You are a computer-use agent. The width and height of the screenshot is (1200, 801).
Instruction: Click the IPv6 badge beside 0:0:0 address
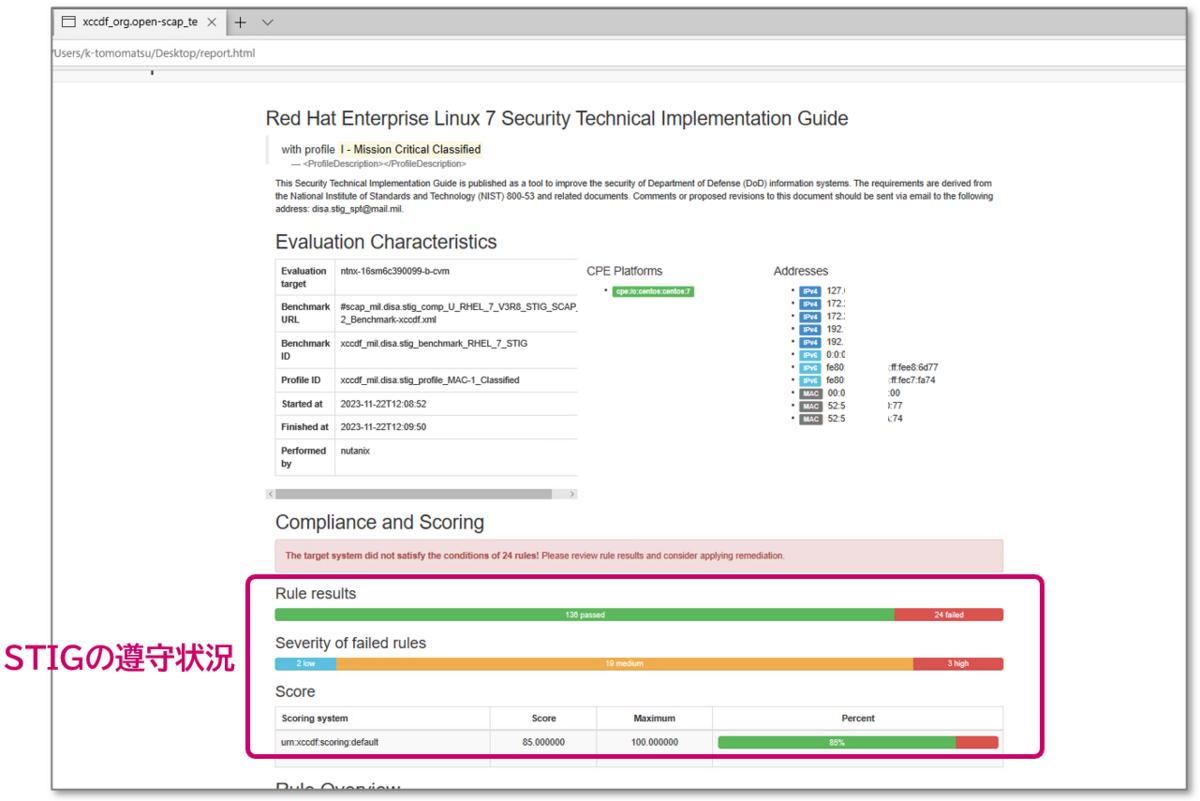coord(810,355)
